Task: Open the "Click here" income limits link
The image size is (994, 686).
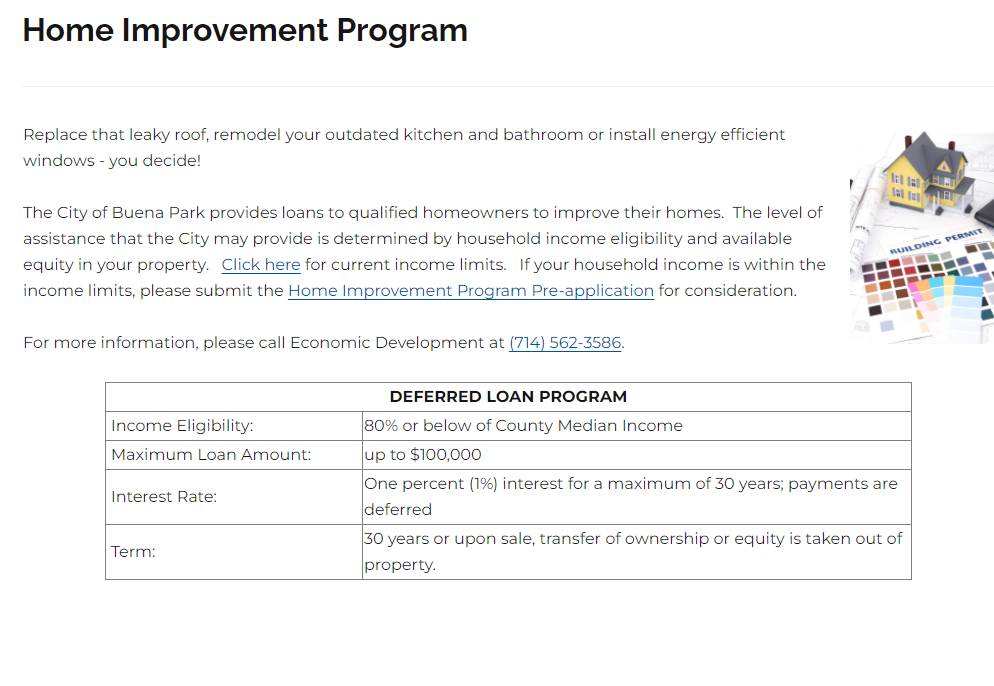Action: click(x=261, y=265)
